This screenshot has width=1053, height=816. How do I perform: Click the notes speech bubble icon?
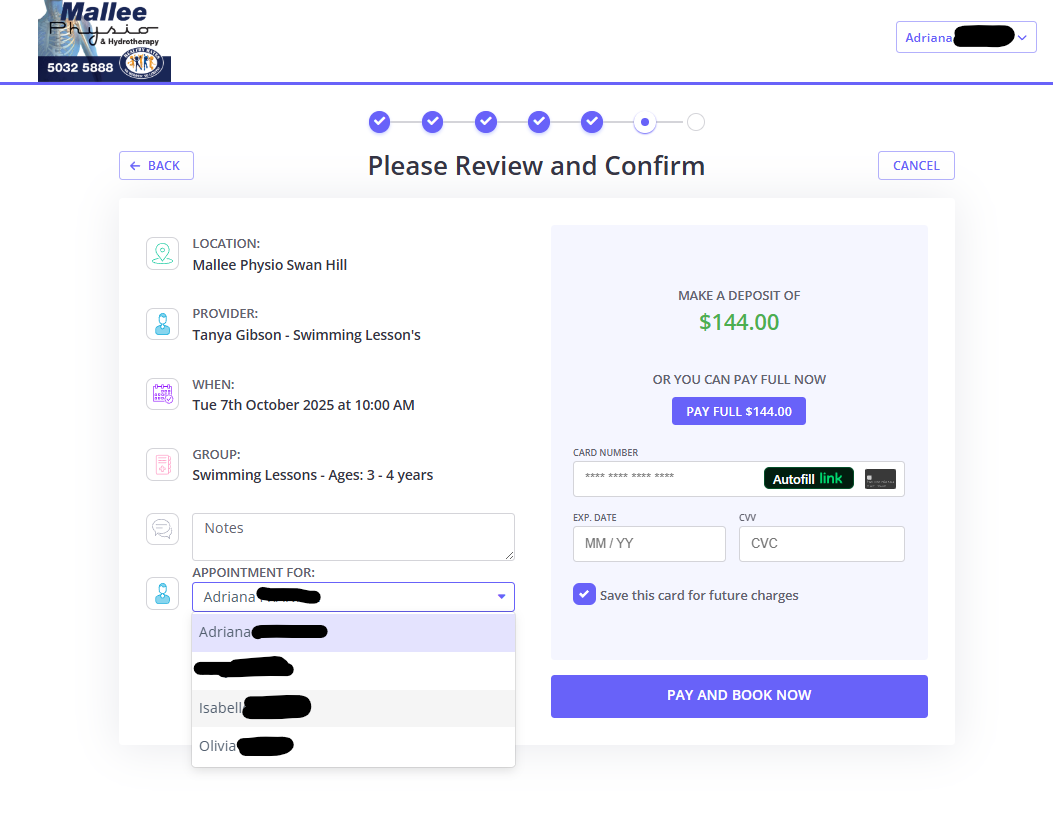[162, 528]
